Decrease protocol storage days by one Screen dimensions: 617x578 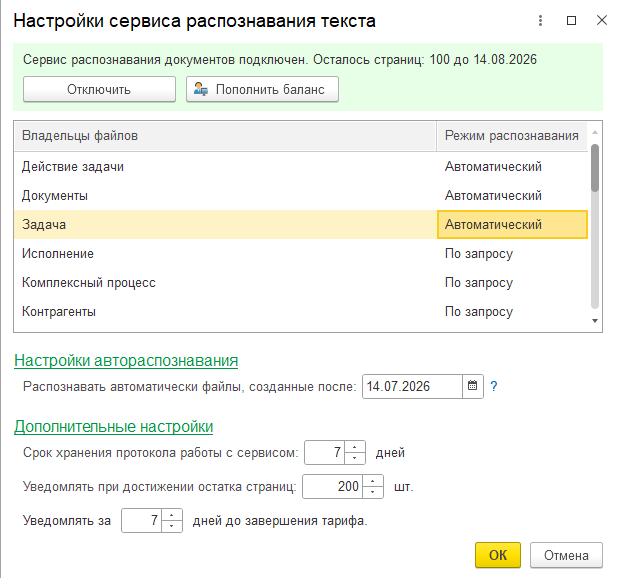tap(355, 458)
